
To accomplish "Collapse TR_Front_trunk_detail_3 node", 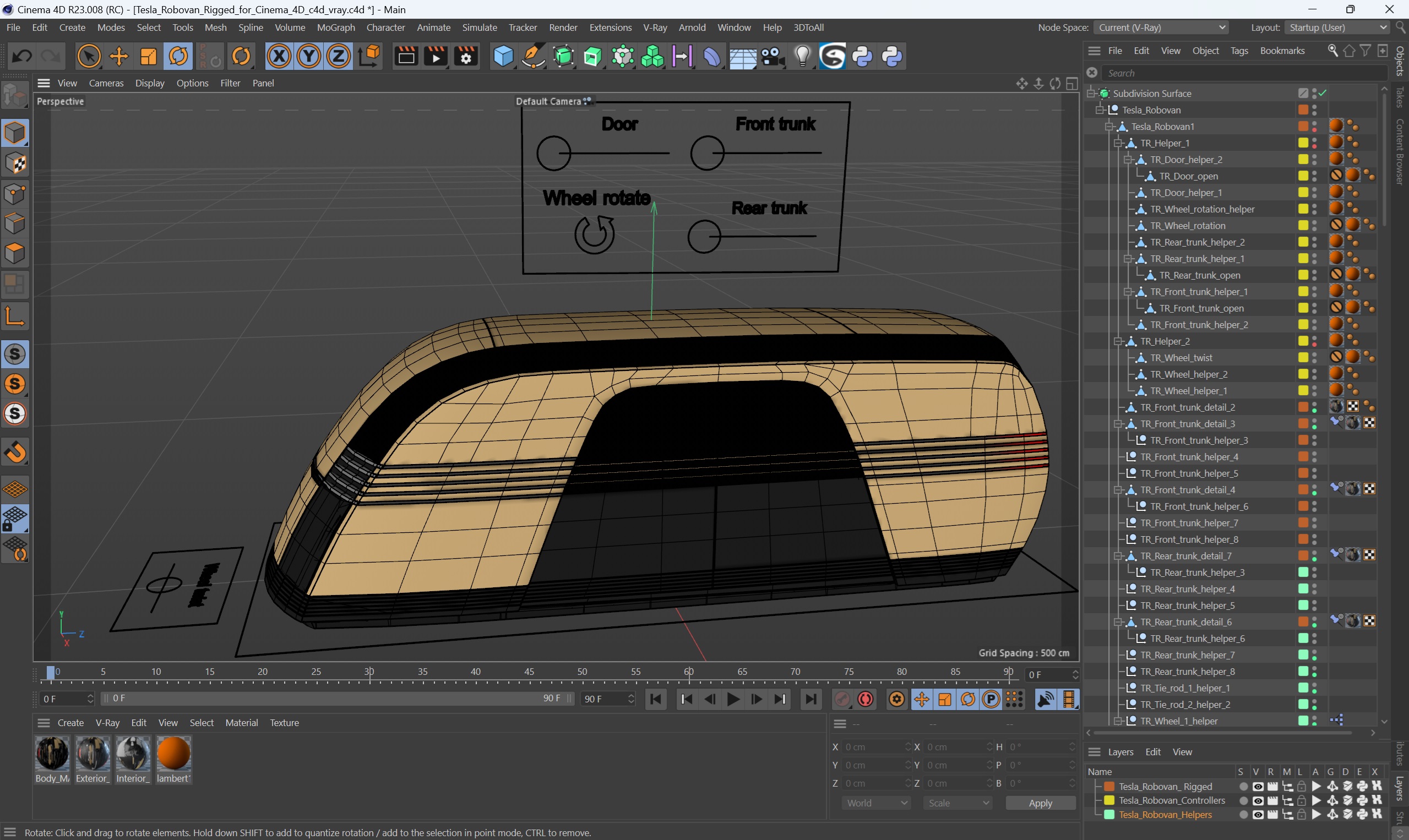I will pyautogui.click(x=1118, y=424).
